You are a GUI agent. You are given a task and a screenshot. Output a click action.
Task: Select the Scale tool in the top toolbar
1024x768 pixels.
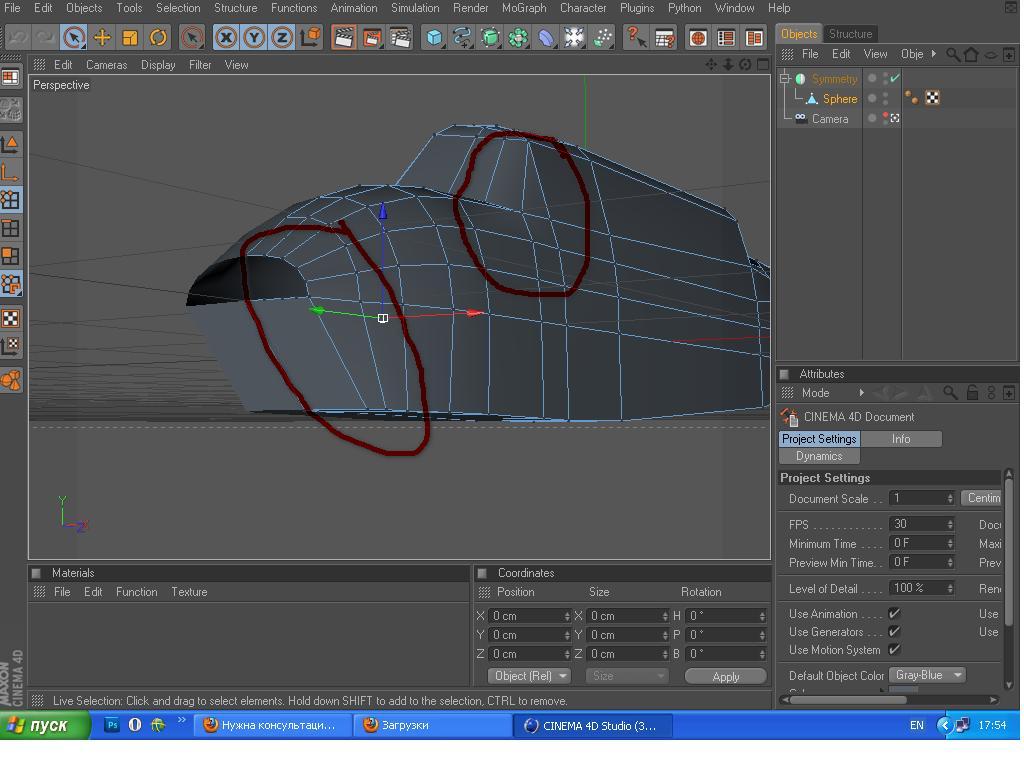click(x=130, y=38)
